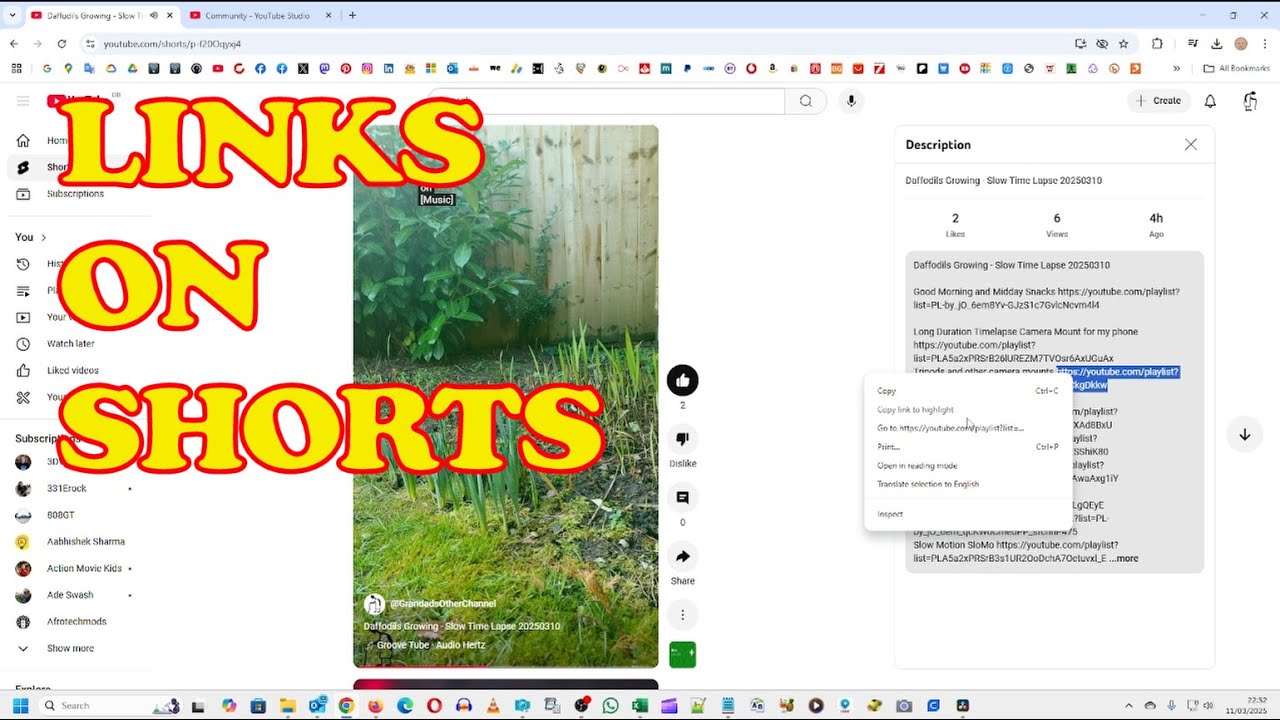Image resolution: width=1280 pixels, height=720 pixels.
Task: Open Watch later playlist
Action: (x=70, y=343)
